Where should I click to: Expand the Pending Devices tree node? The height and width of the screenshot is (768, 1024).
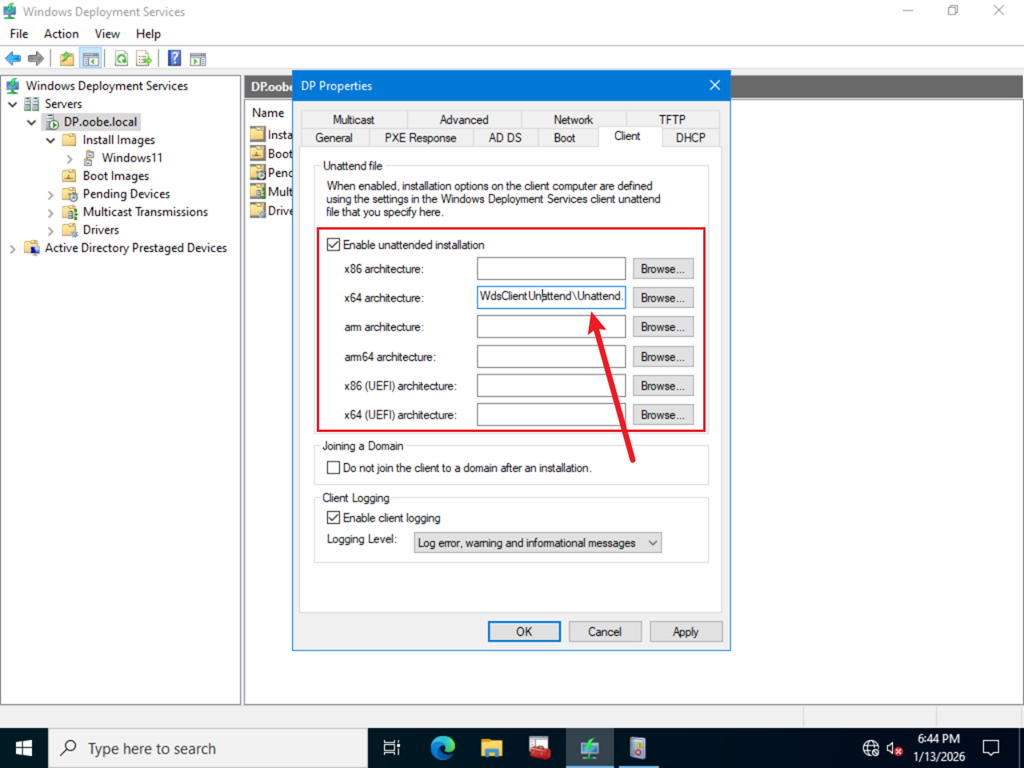[x=51, y=194]
